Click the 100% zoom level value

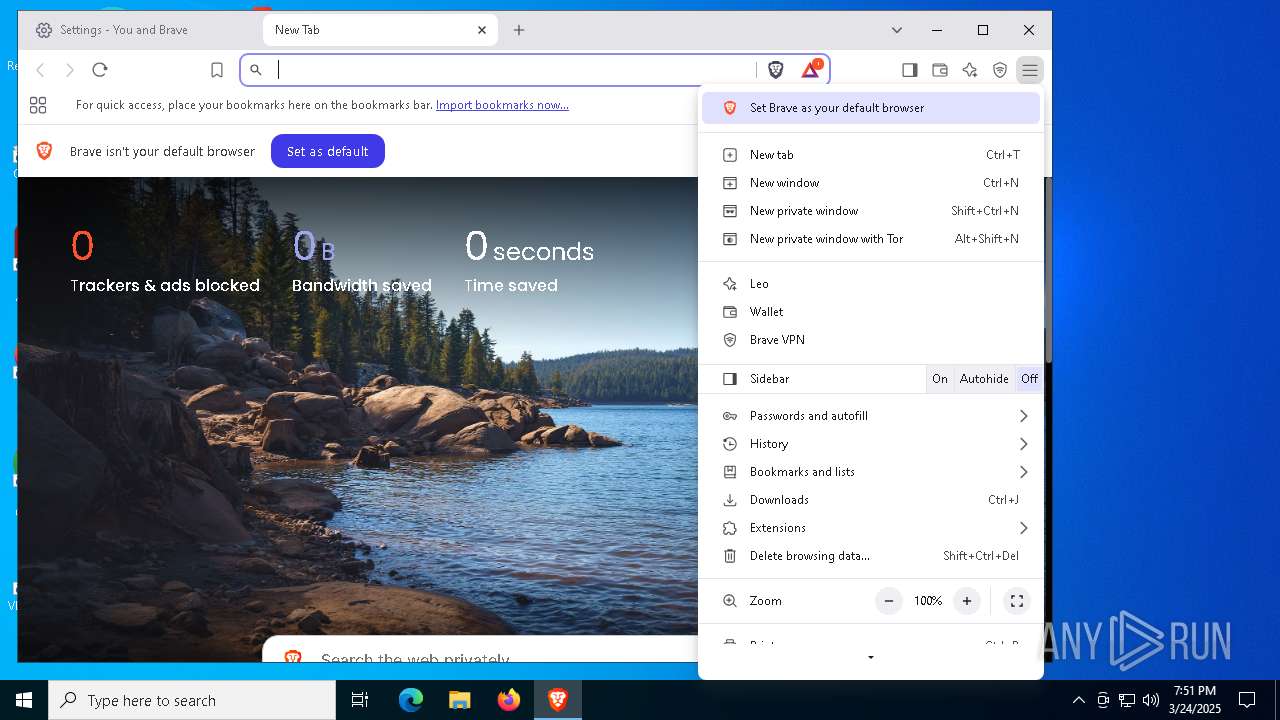coord(928,601)
